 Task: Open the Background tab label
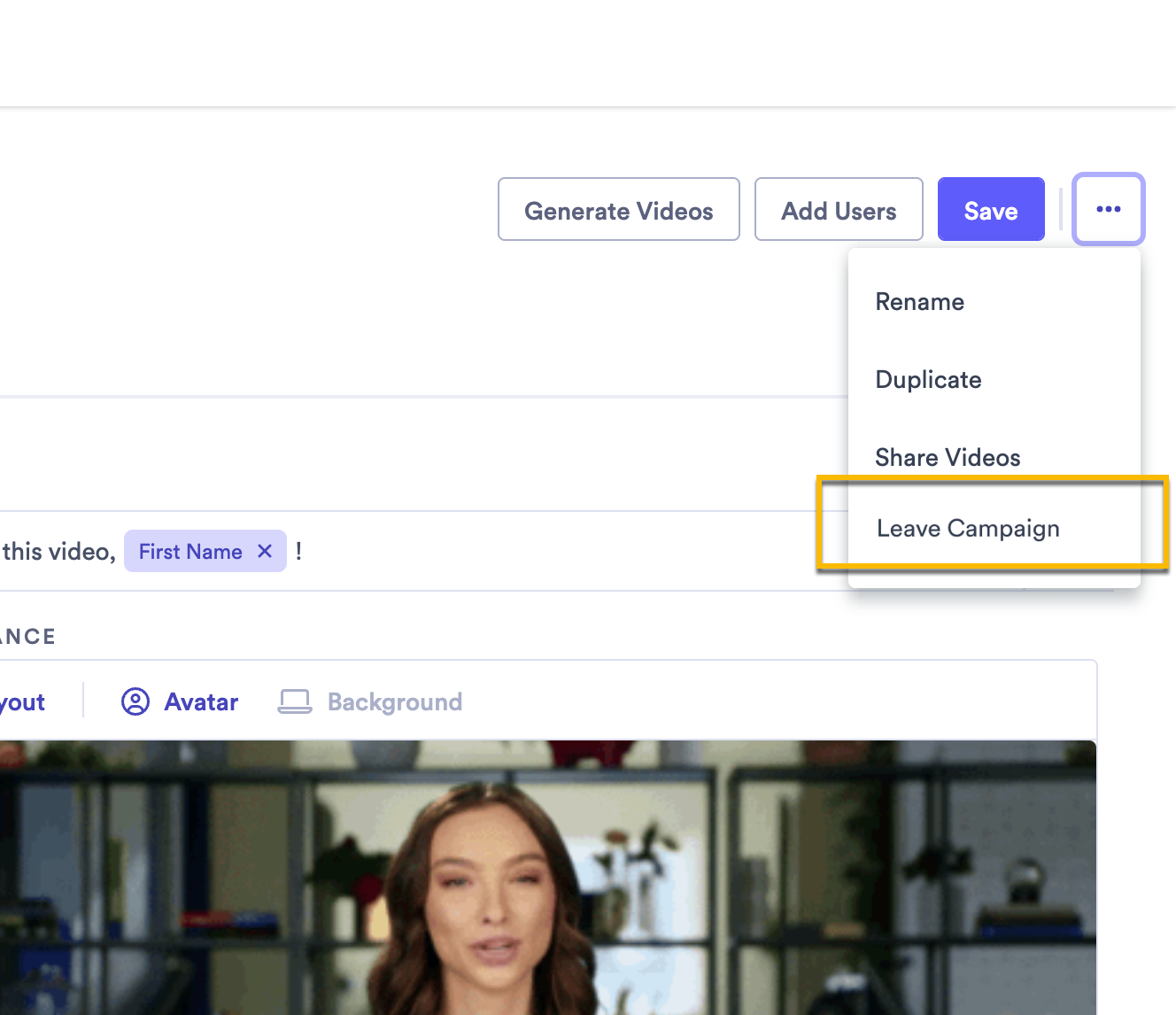pos(394,701)
